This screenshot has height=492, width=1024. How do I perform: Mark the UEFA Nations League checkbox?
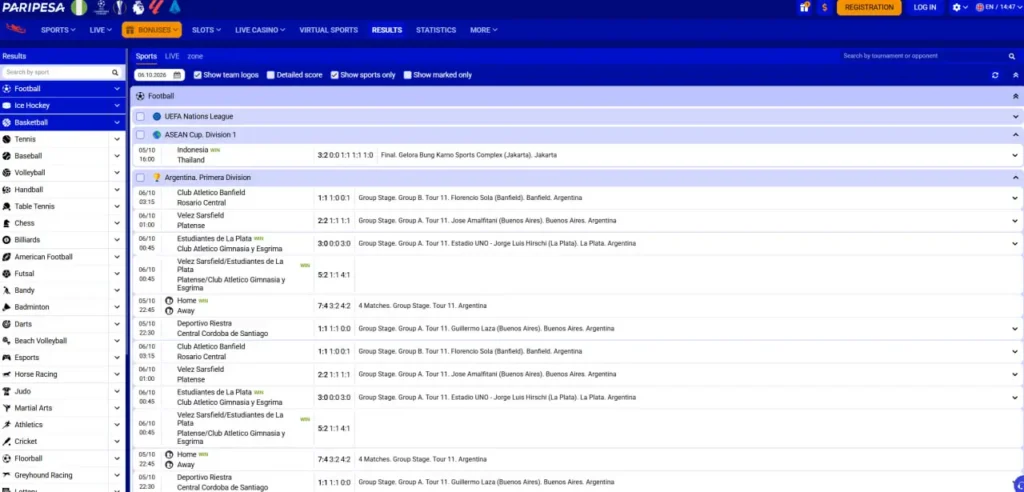click(140, 116)
